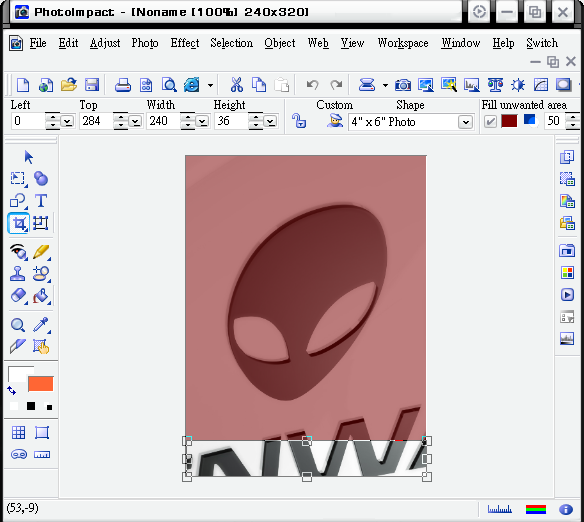Open the Effect menu
This screenshot has width=584, height=522.
click(185, 43)
